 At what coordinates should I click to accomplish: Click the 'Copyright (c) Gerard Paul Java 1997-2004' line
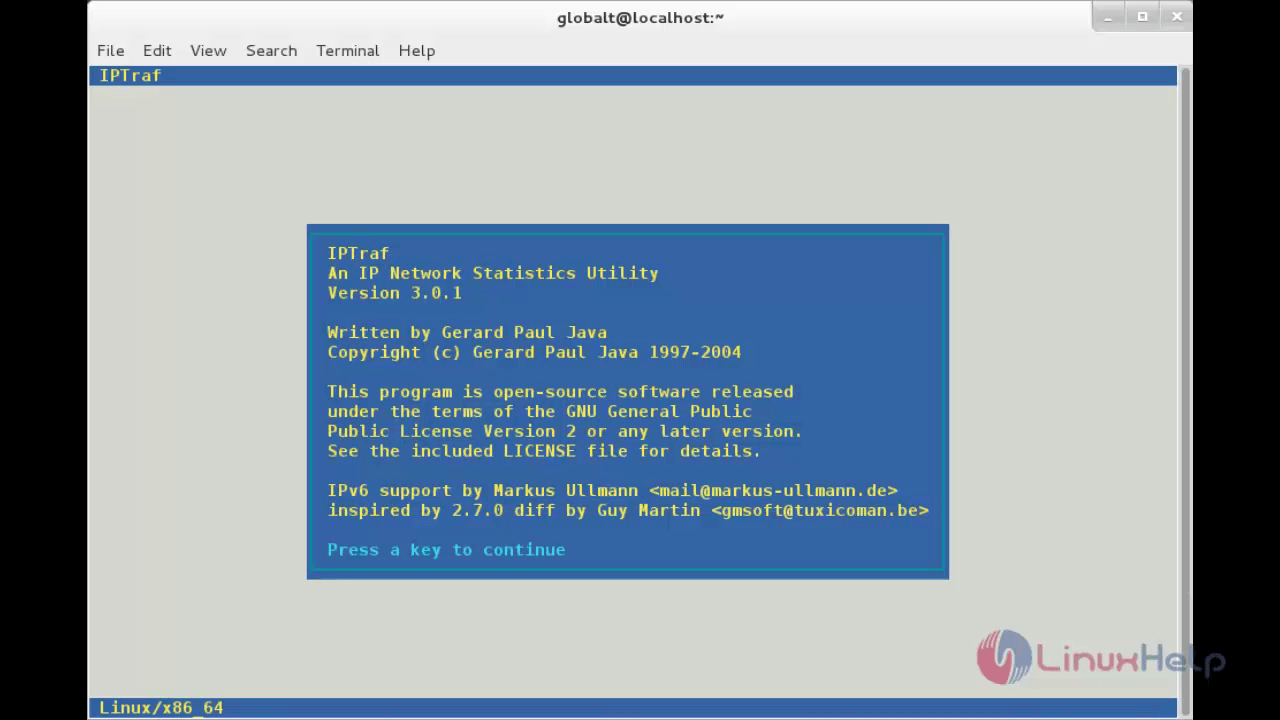534,352
